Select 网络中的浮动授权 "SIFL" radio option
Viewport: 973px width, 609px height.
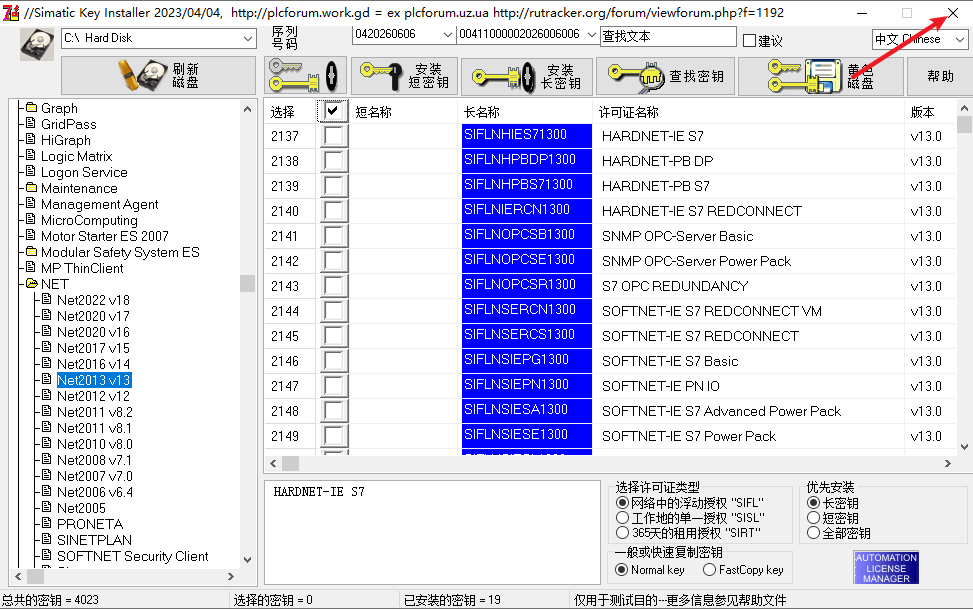coord(622,502)
